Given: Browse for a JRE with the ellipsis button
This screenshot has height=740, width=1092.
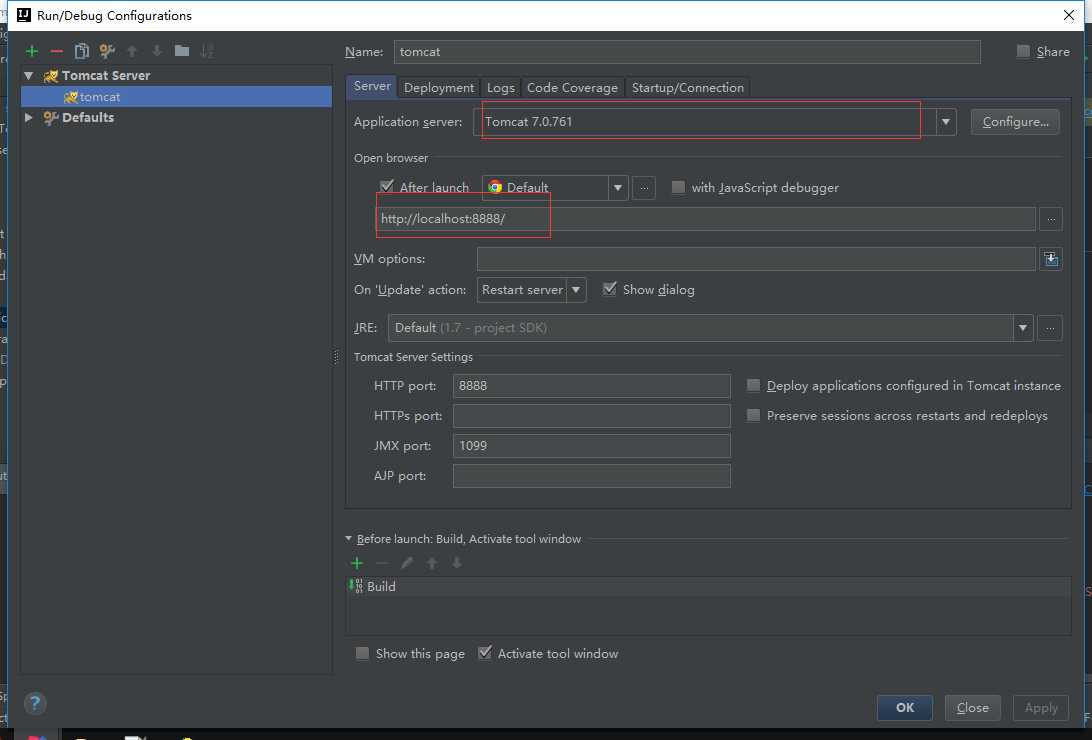Looking at the screenshot, I should [x=1050, y=328].
